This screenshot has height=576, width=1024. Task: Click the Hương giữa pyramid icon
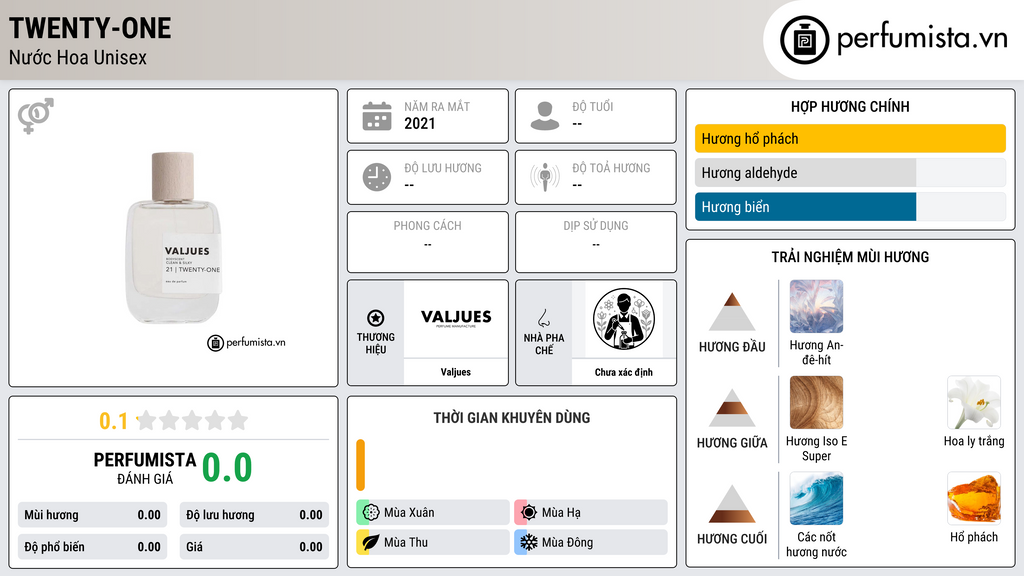pyautogui.click(x=732, y=408)
